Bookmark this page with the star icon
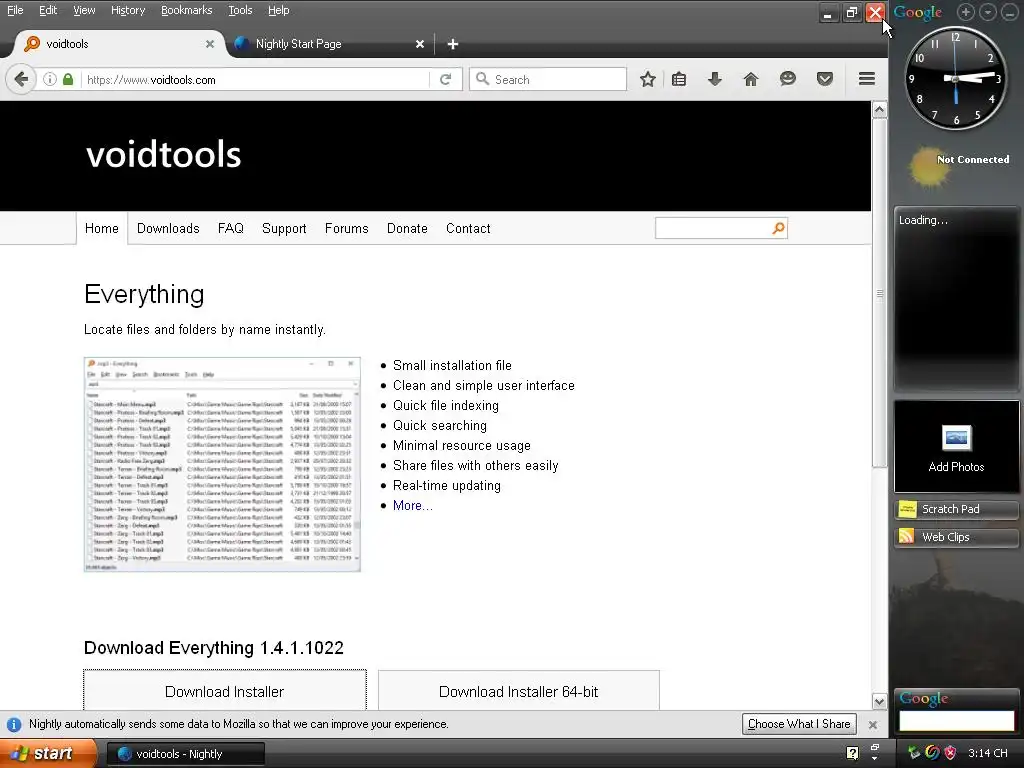Viewport: 1024px width, 768px height. [647, 80]
